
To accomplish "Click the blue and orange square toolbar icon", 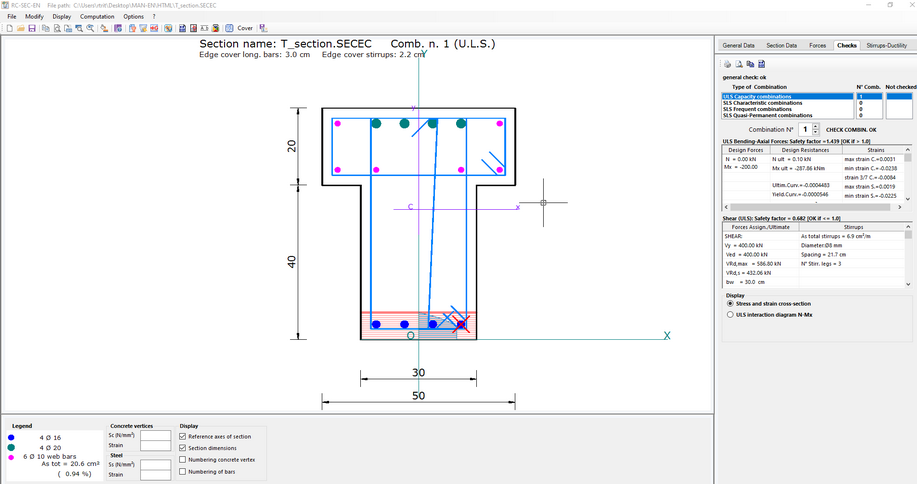I will coord(168,28).
